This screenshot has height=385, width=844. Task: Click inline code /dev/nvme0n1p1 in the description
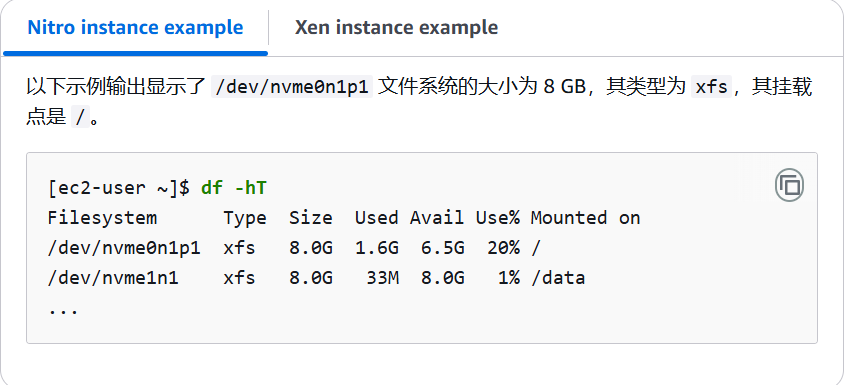click(x=292, y=87)
